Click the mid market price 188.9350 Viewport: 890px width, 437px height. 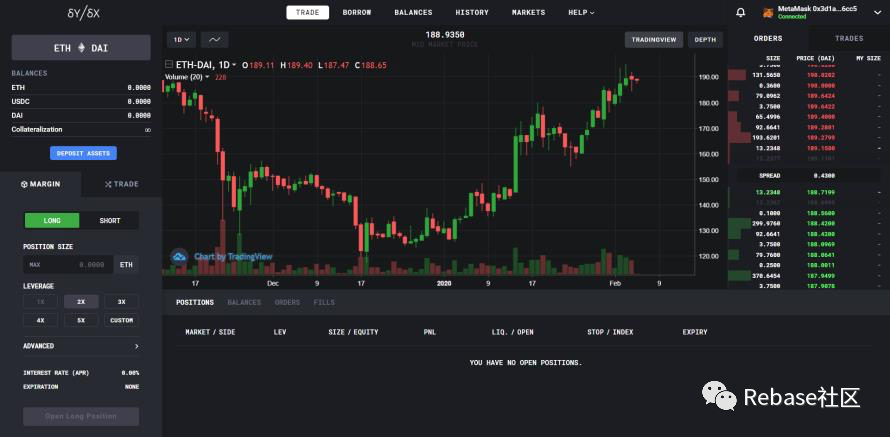coord(445,35)
